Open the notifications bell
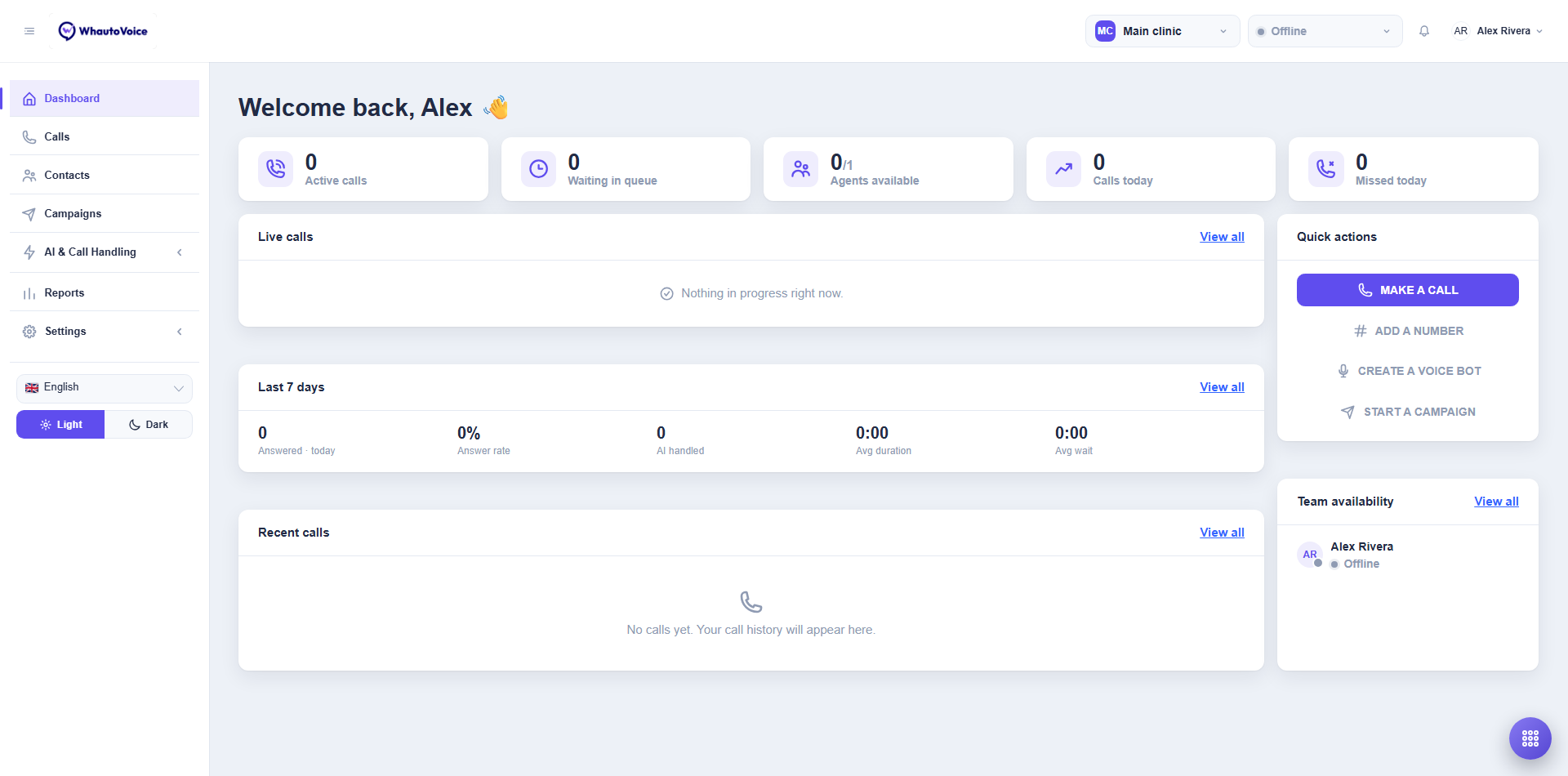 [1424, 31]
